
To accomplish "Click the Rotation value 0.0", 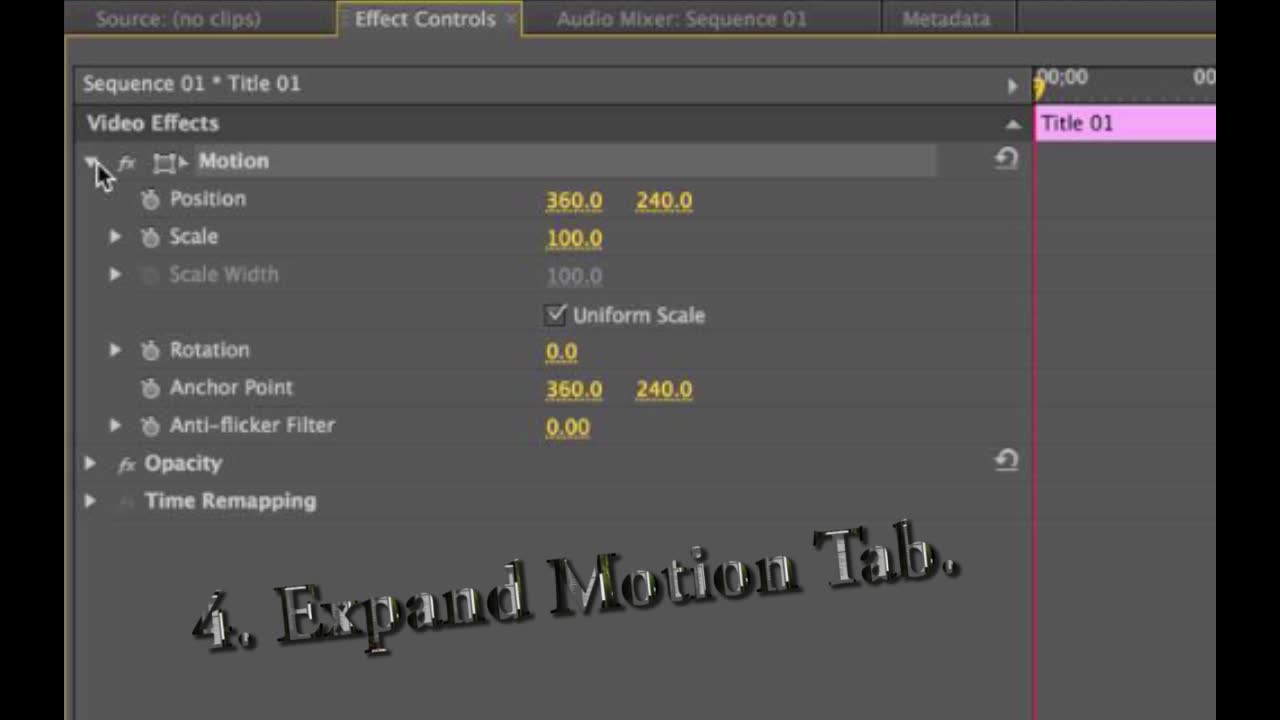I will click(x=561, y=351).
